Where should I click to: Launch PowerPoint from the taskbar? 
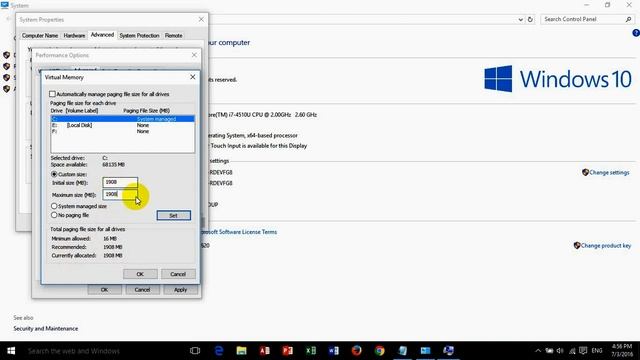coord(287,351)
